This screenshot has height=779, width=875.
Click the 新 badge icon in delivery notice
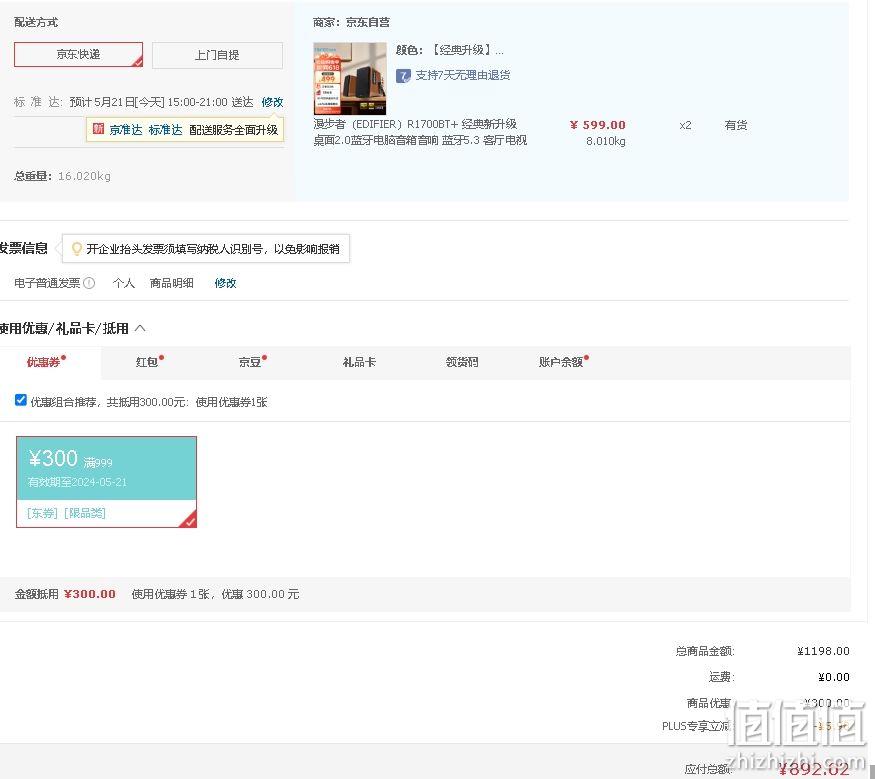98,129
